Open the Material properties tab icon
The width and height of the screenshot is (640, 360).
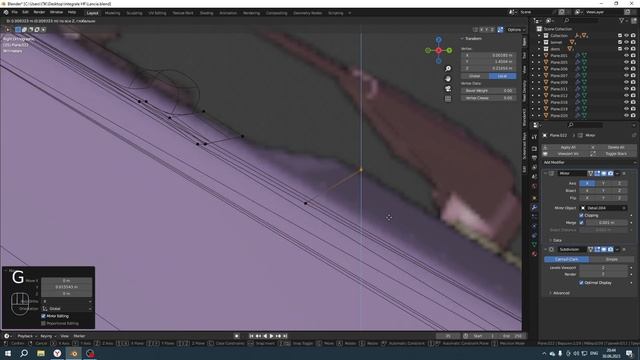click(534, 254)
